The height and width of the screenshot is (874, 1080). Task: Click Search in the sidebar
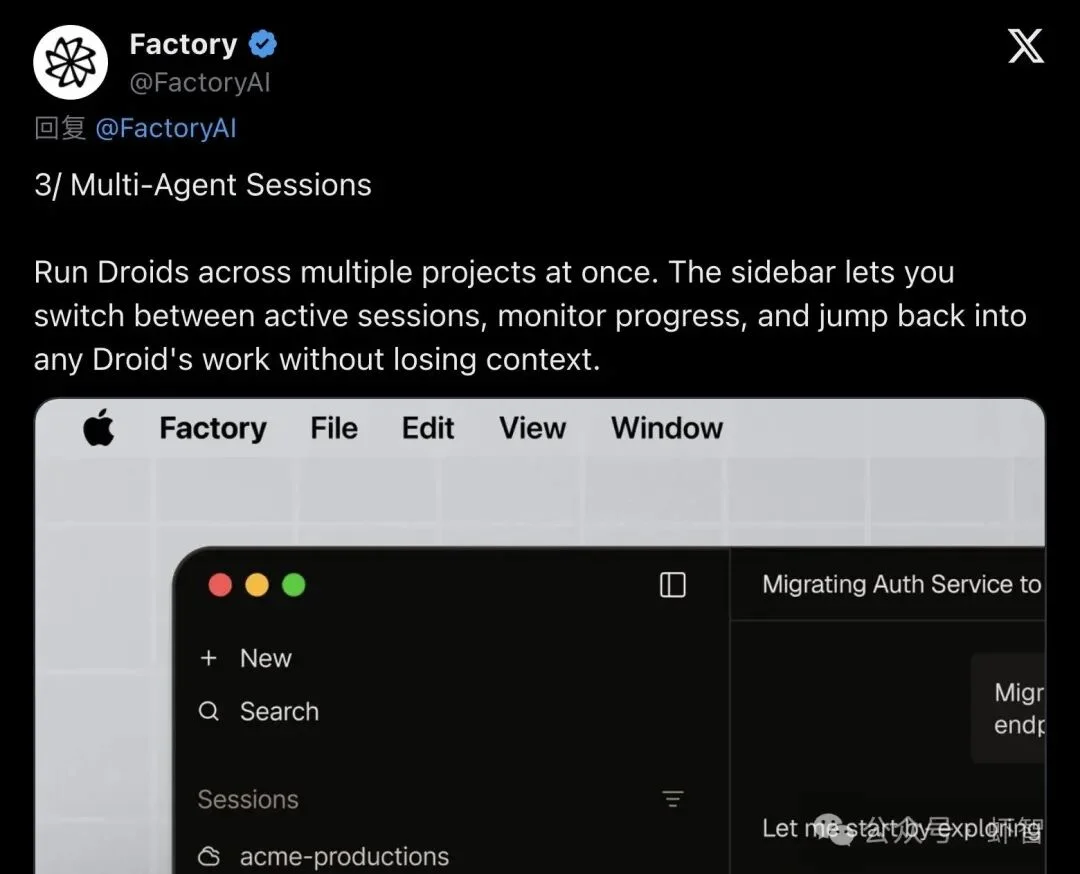coord(279,711)
